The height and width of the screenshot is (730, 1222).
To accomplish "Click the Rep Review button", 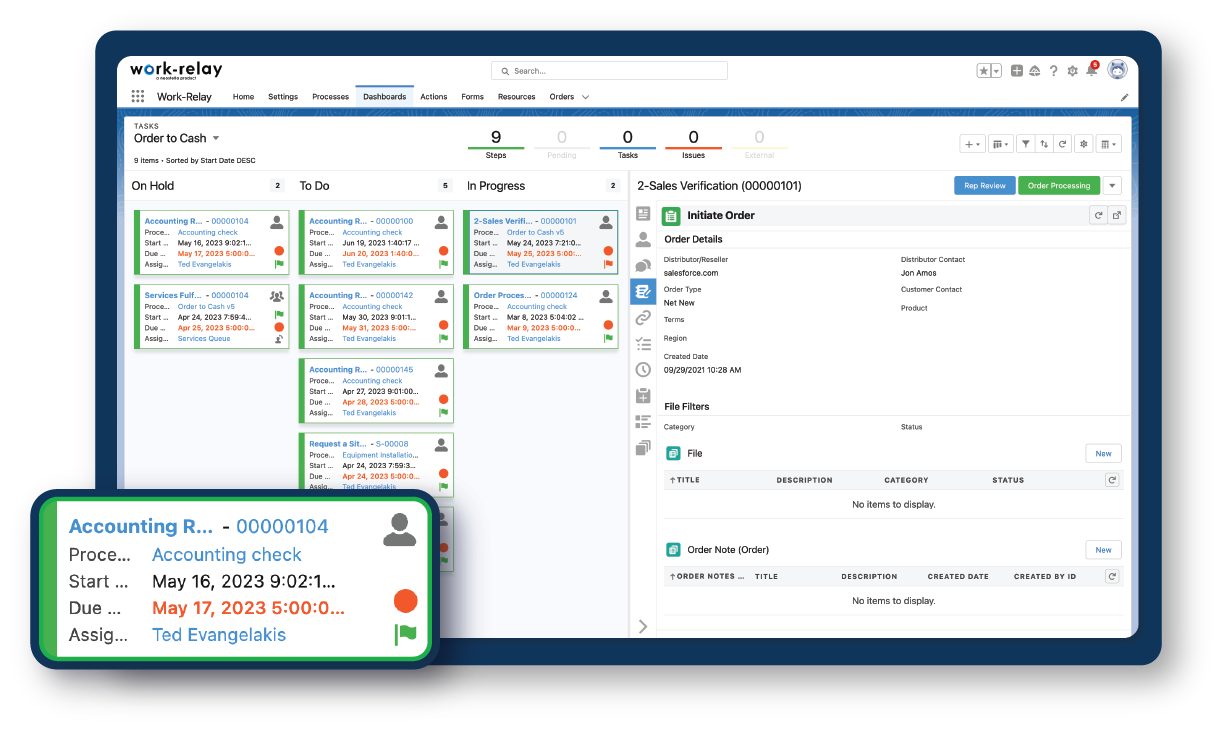I will (x=985, y=185).
